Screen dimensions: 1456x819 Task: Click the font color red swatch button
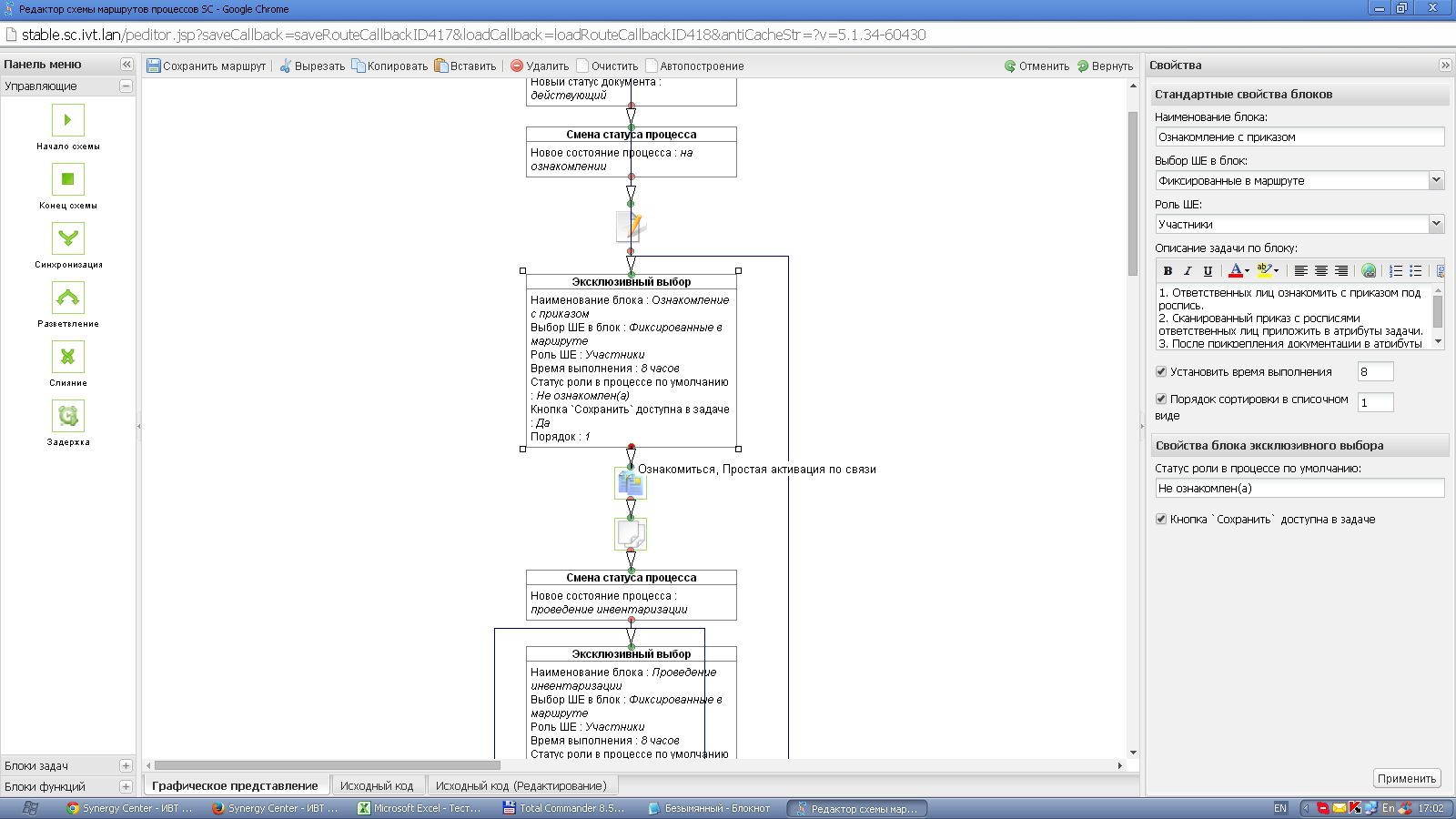pos(1235,271)
